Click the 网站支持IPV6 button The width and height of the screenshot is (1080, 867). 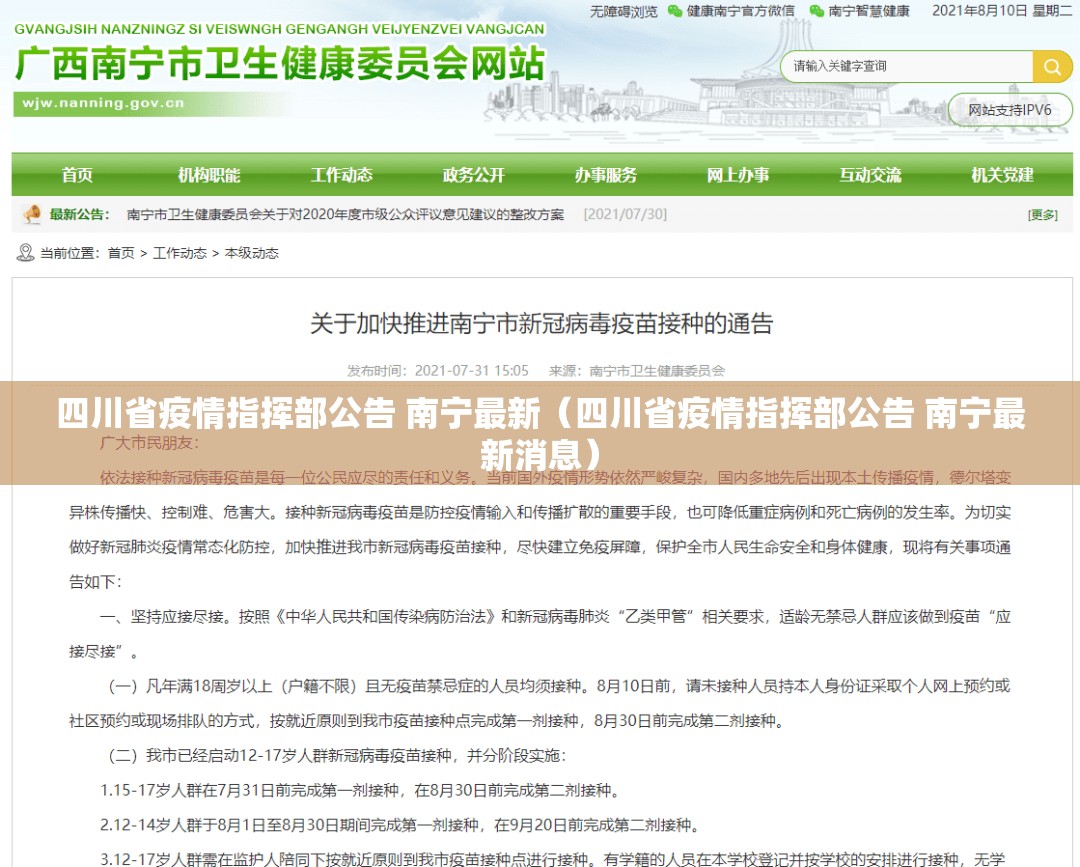coord(1010,110)
